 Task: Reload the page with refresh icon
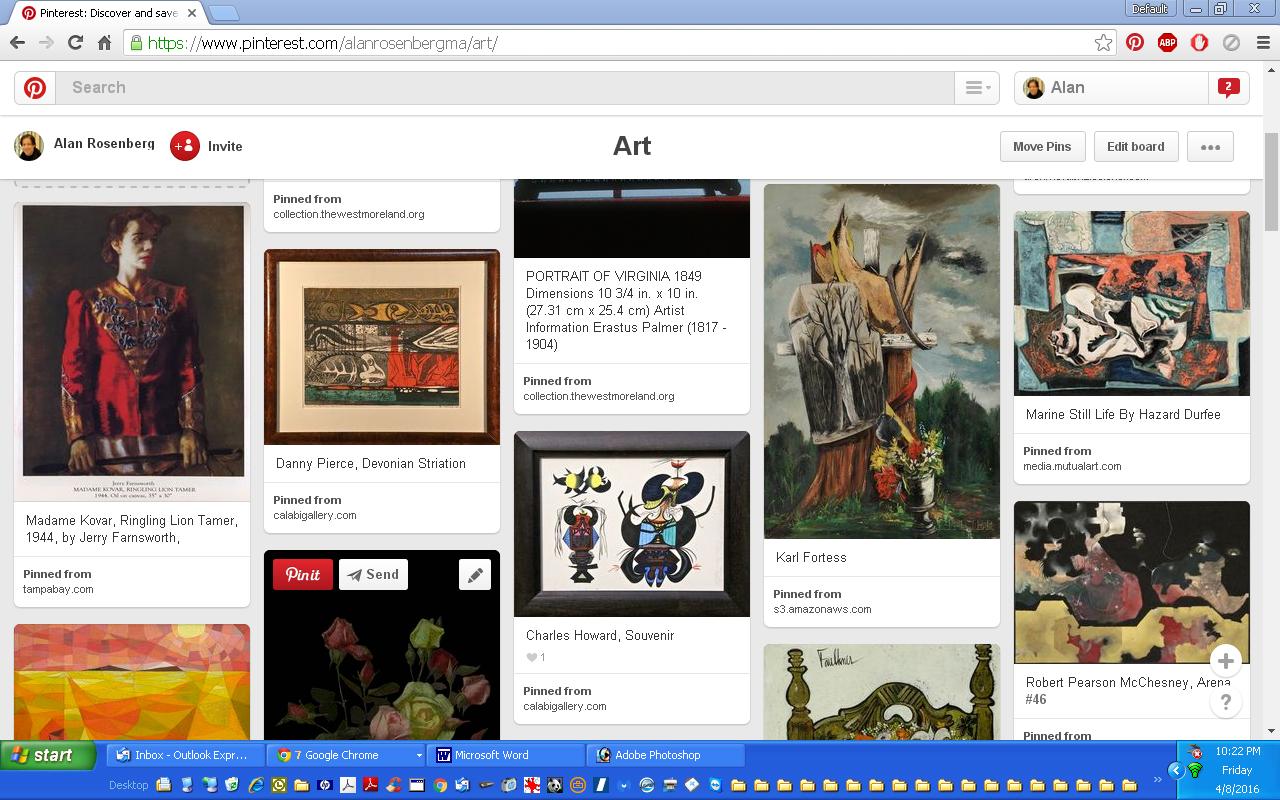75,43
